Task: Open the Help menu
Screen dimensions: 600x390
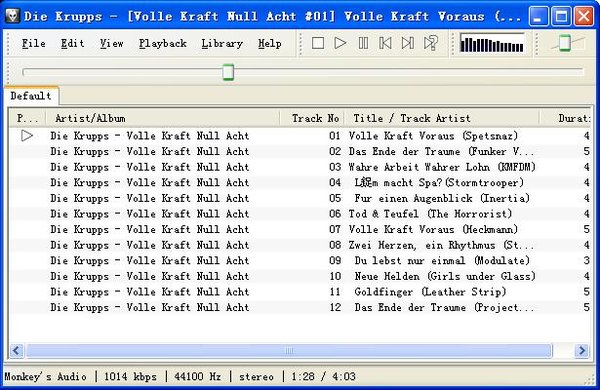Action: coord(269,44)
